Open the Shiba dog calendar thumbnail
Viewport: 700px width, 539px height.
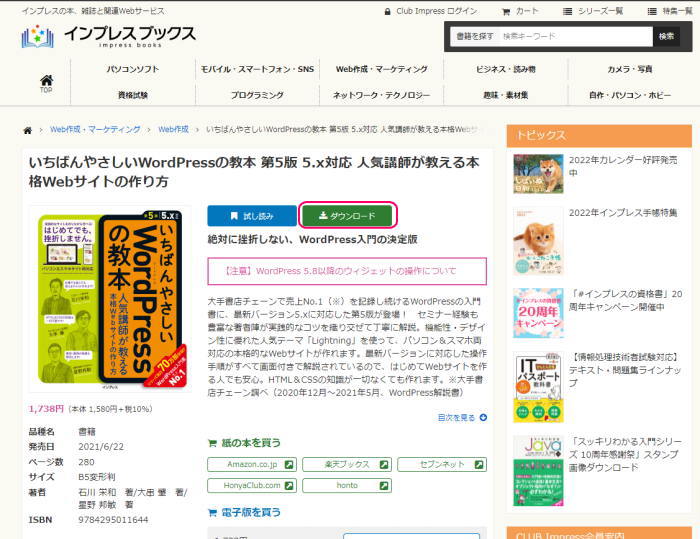[x=538, y=174]
